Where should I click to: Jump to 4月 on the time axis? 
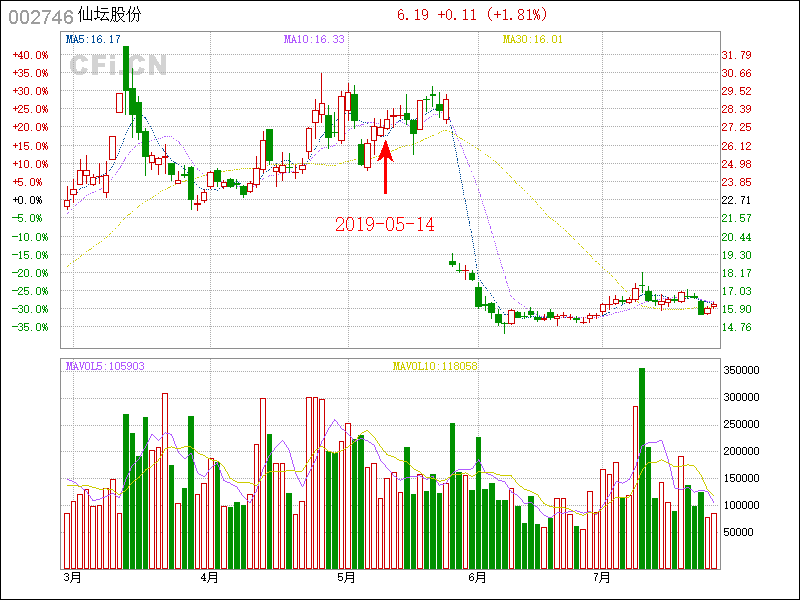click(209, 578)
